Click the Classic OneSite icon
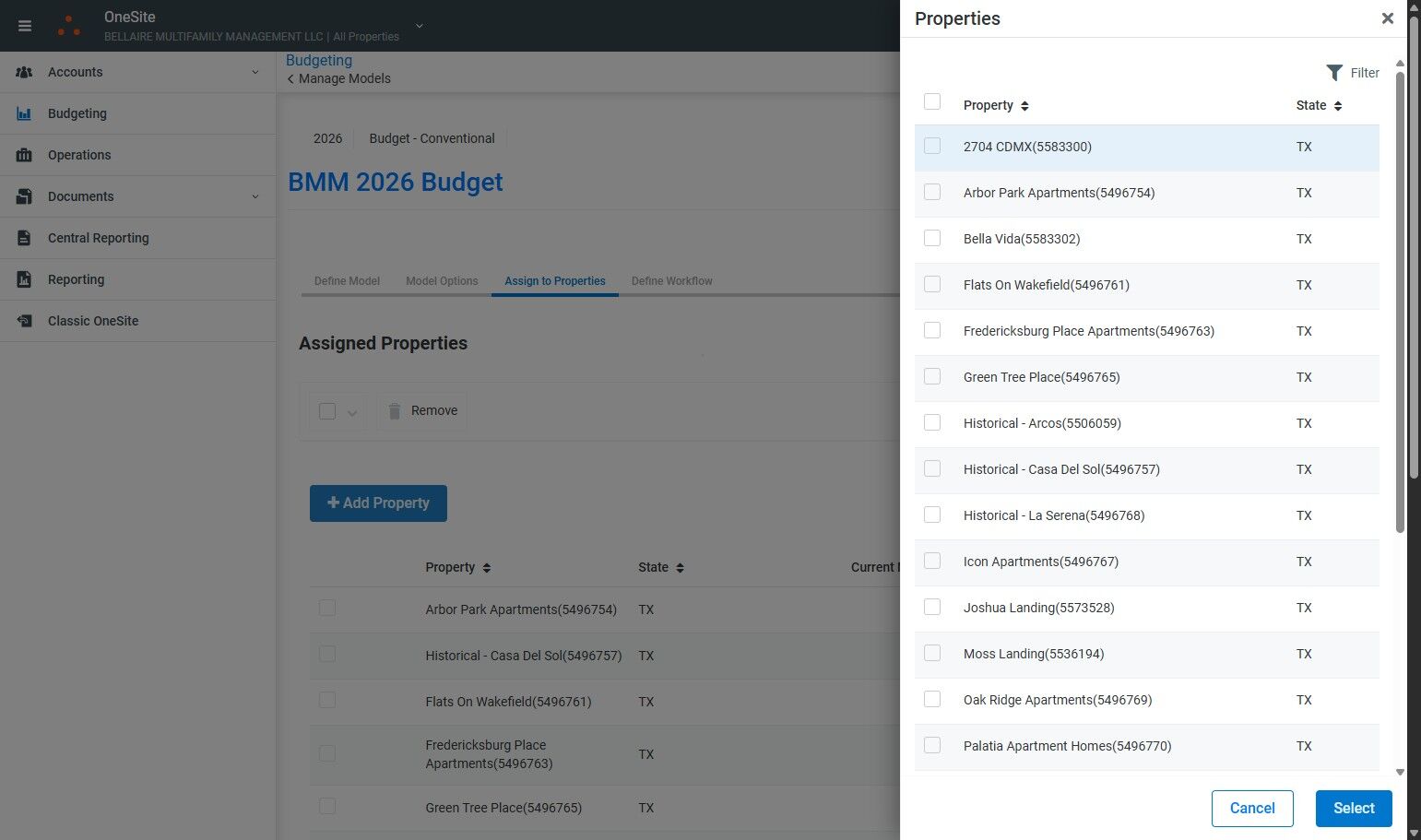 tap(24, 321)
